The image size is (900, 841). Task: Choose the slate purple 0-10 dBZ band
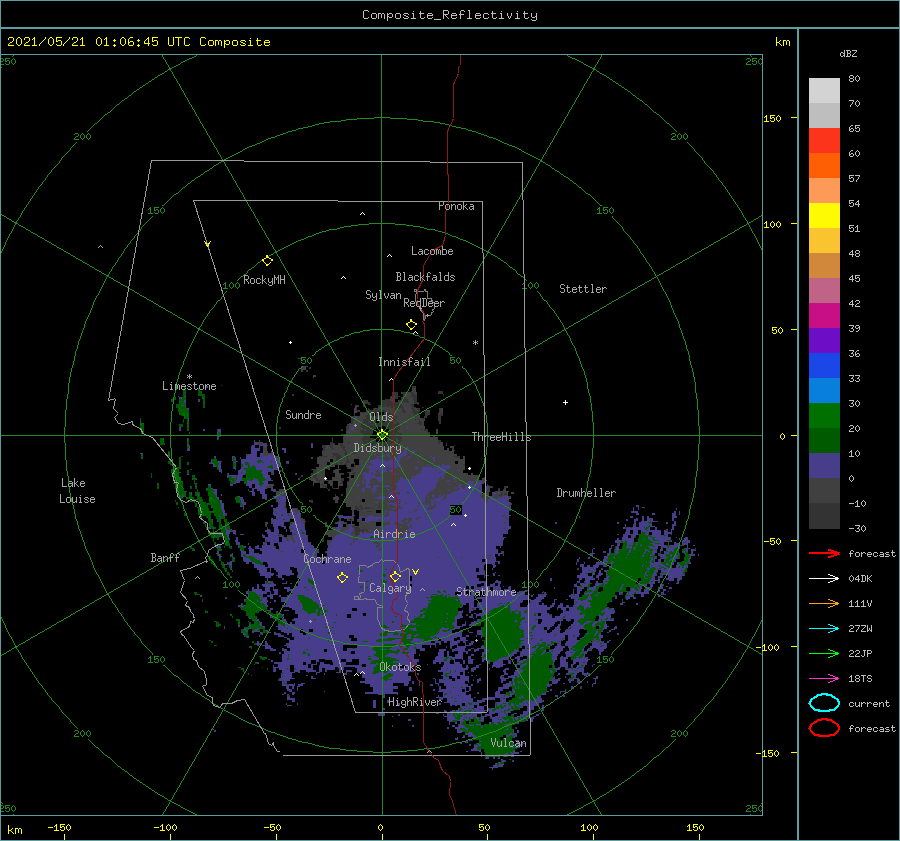824,466
